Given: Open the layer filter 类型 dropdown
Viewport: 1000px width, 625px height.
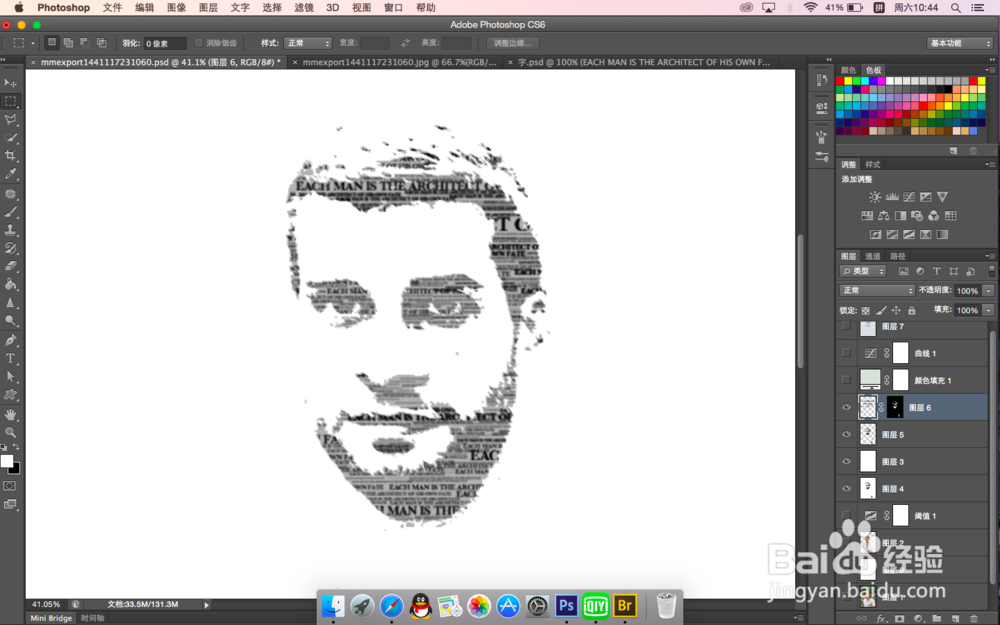Looking at the screenshot, I should [x=863, y=271].
